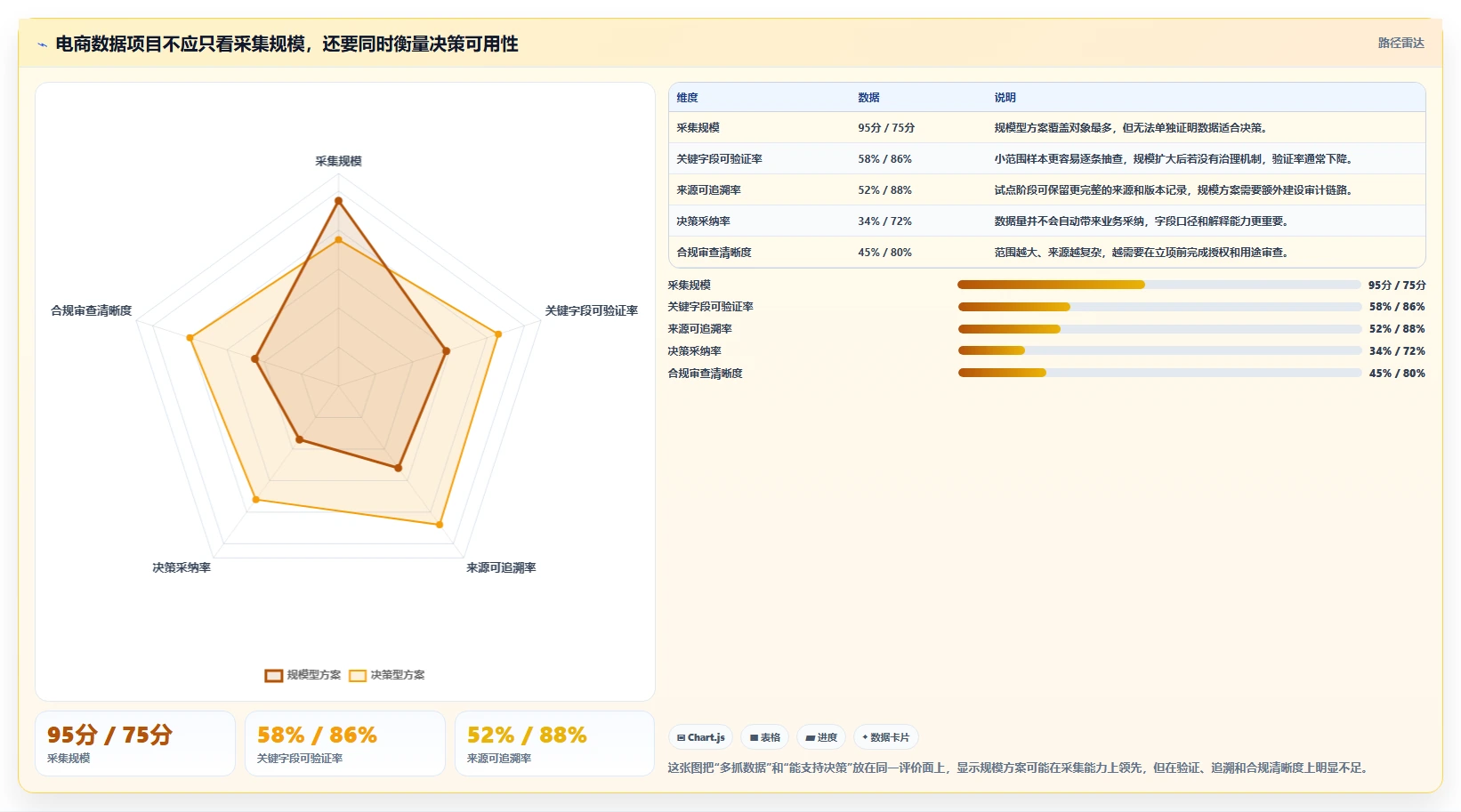Click the 来源可追溯率 progress bar
The height and width of the screenshot is (812, 1461).
click(x=1159, y=329)
